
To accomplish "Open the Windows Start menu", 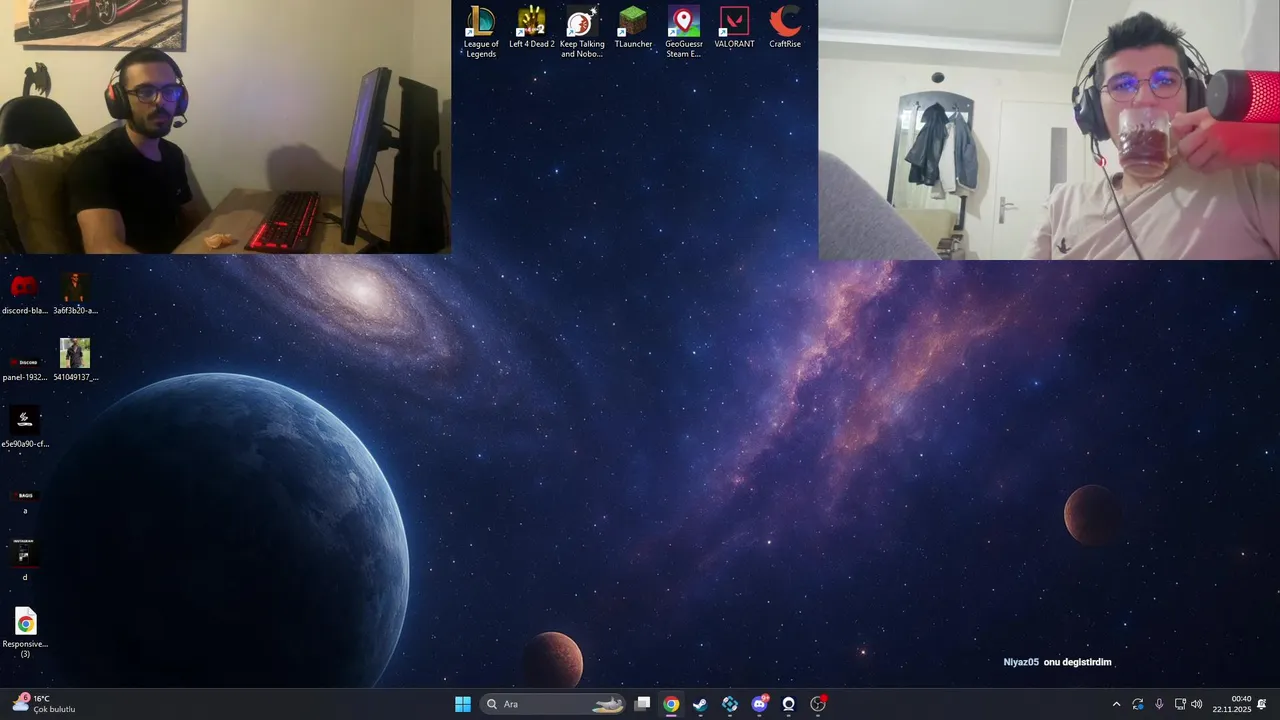I will 463,704.
